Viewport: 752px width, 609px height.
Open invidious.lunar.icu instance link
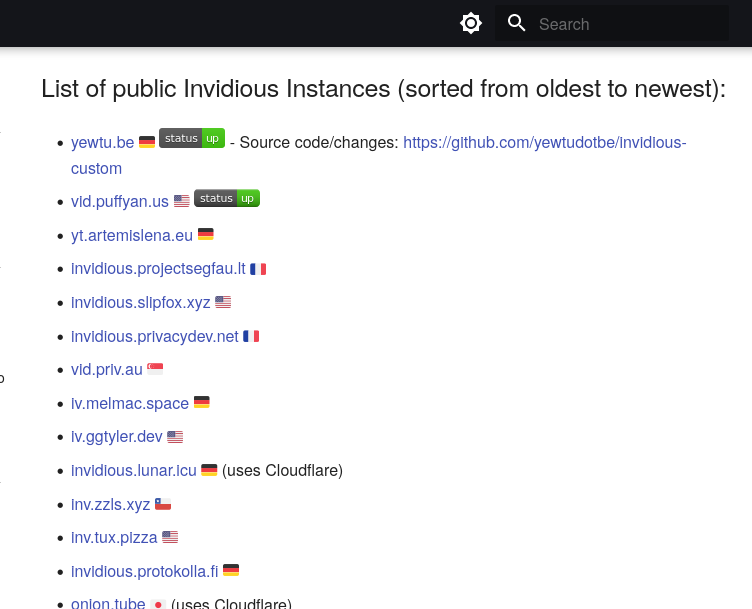[x=134, y=470]
